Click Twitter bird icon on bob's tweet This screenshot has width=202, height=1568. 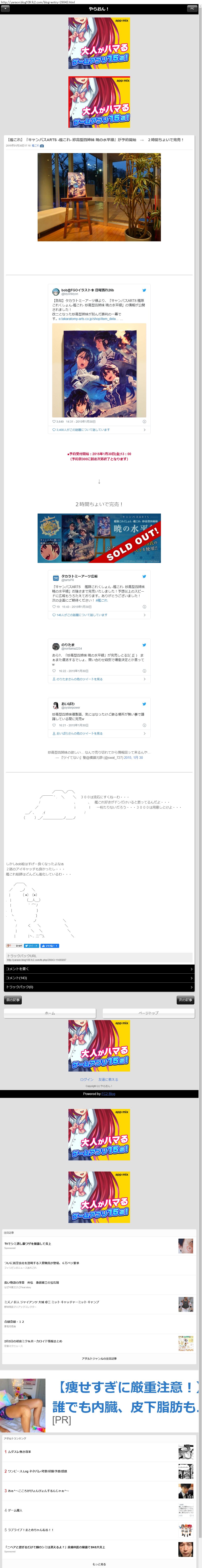(x=144, y=290)
